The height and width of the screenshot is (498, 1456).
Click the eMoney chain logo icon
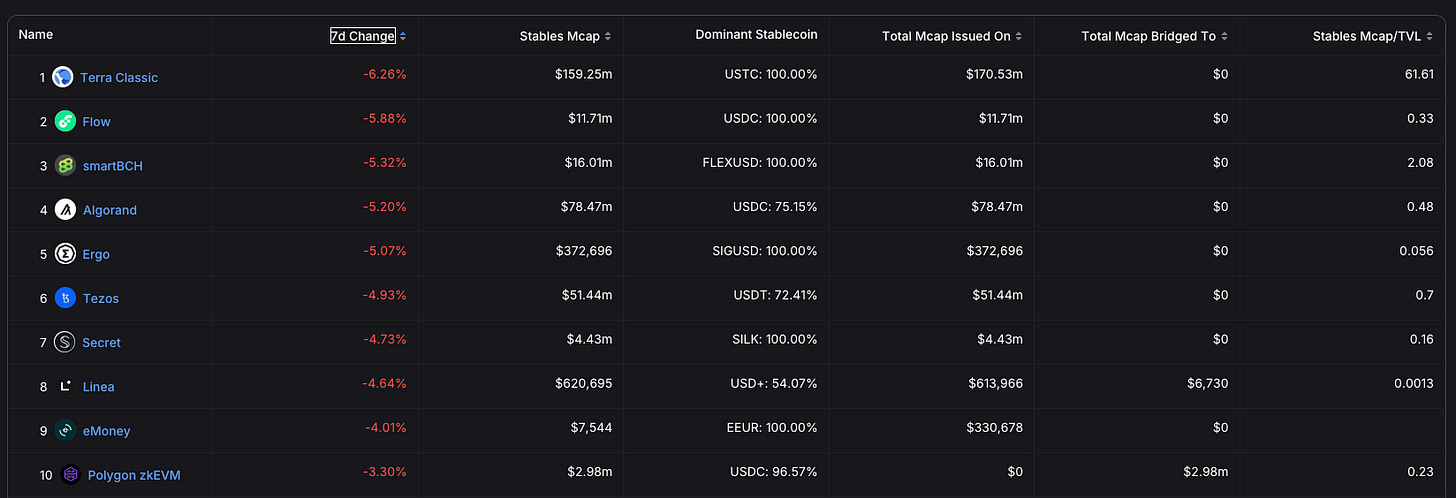click(65, 431)
